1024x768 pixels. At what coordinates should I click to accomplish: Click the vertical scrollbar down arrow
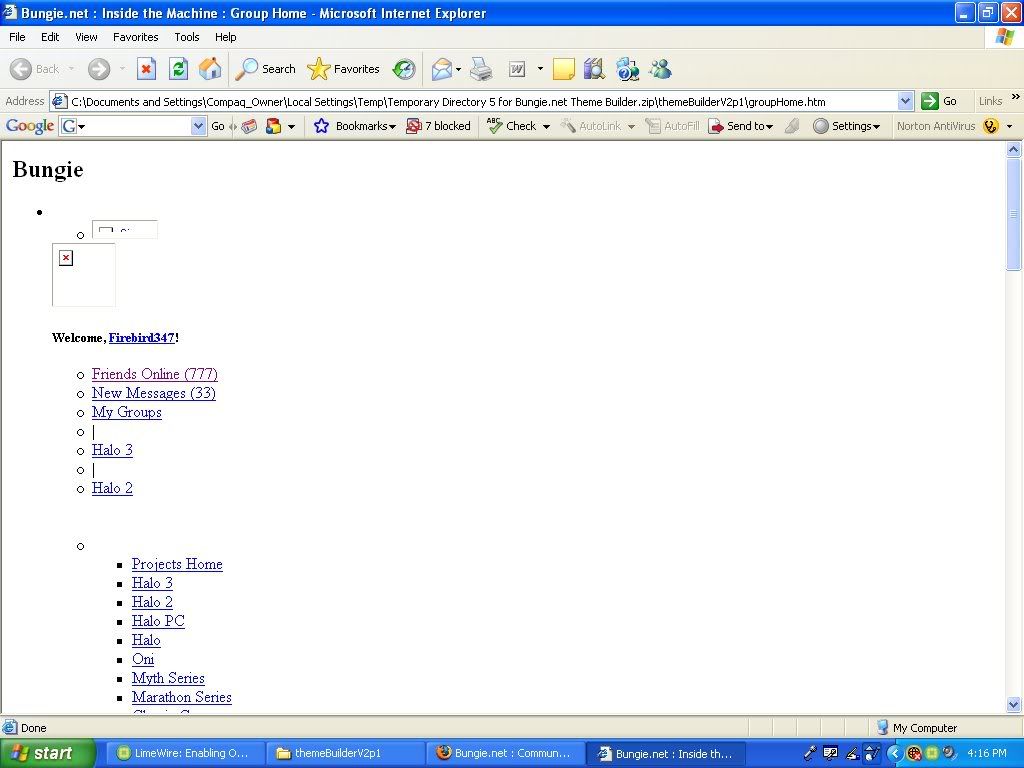coord(1013,704)
